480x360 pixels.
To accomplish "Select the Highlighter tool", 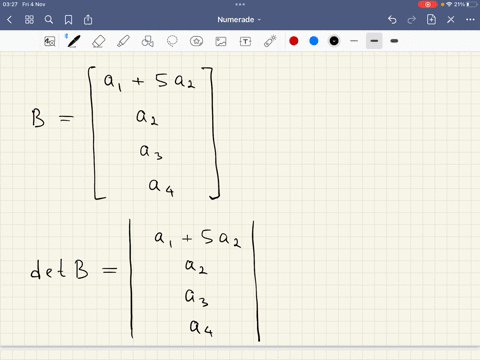I will point(123,41).
